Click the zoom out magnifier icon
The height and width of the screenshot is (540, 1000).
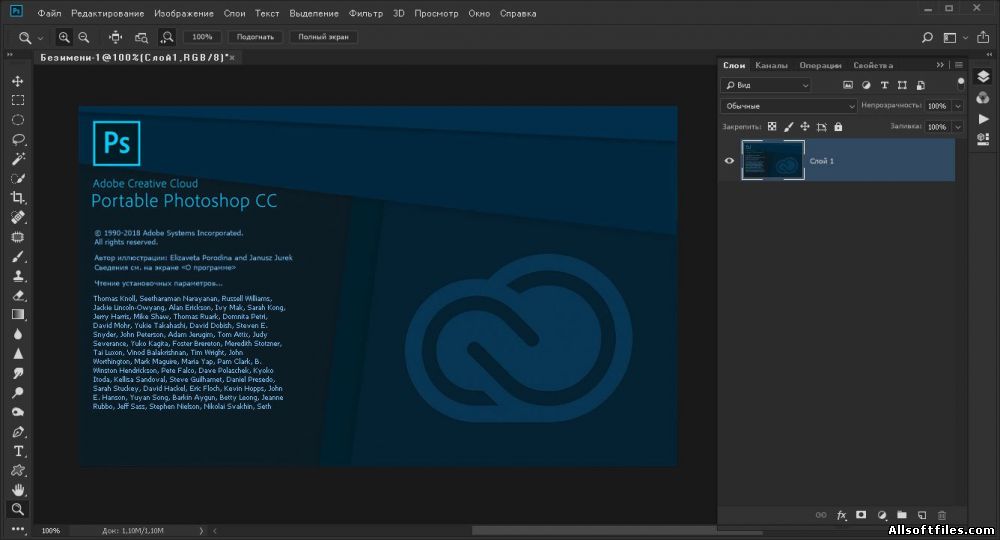[84, 37]
